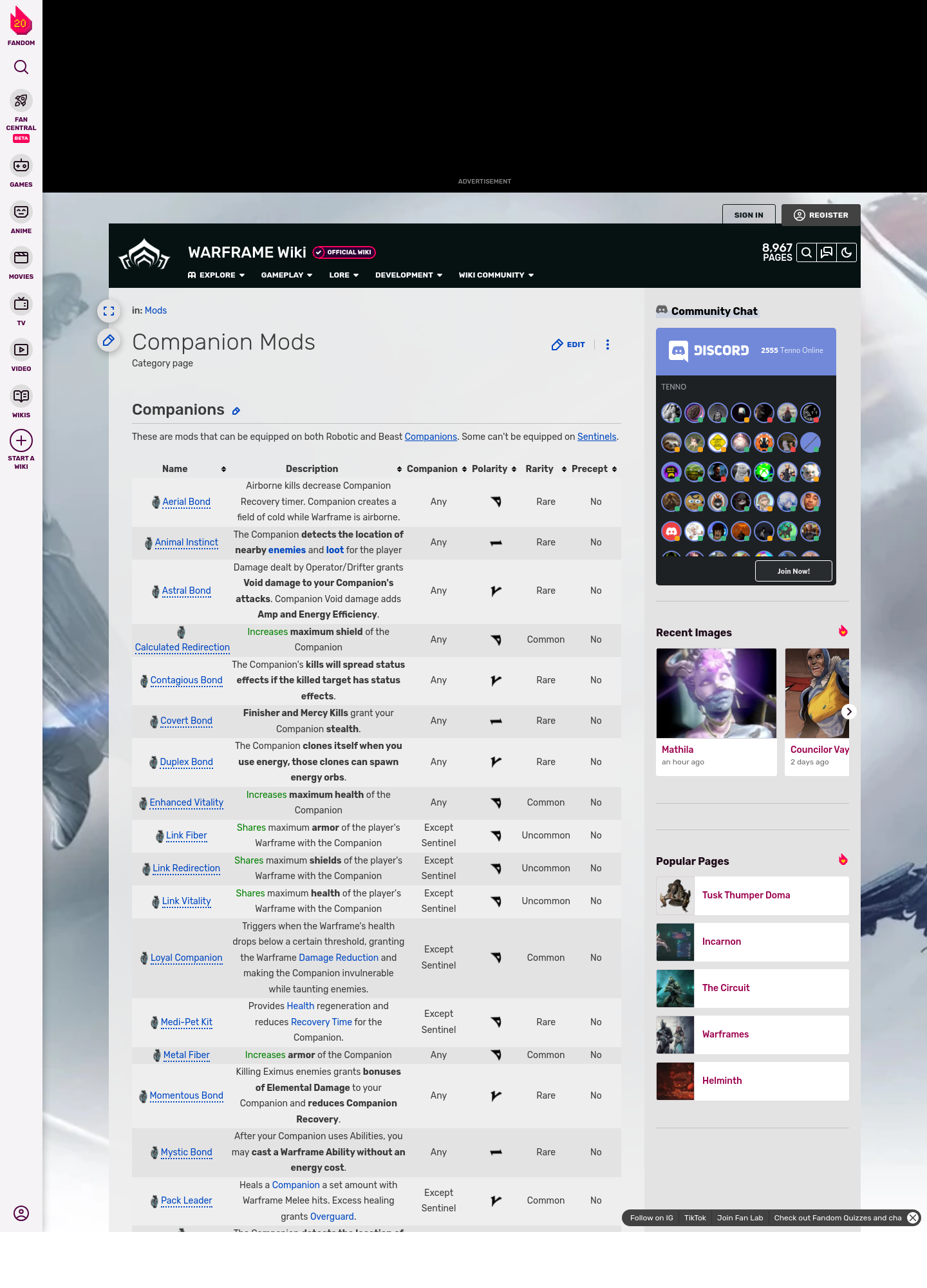Expand the Wiki Community dropdown
Screen dimensions: 927x1288
click(x=496, y=275)
